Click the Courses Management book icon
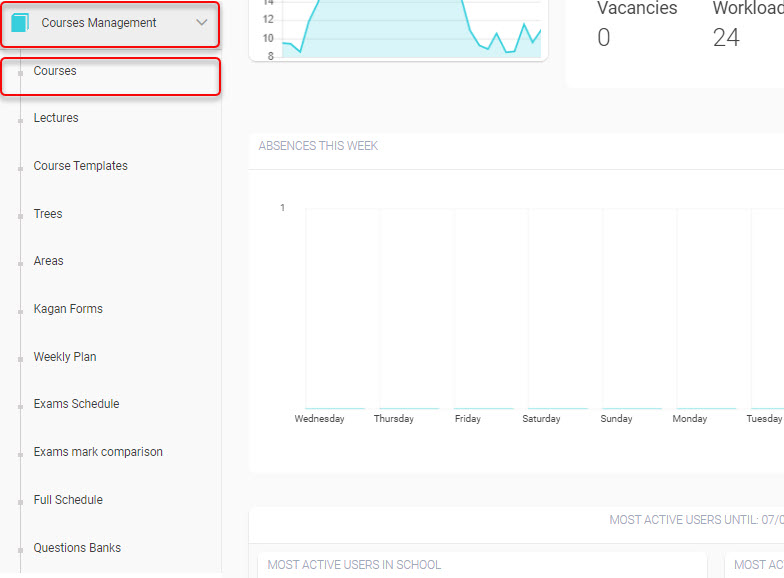Image resolution: width=784 pixels, height=578 pixels. click(x=20, y=23)
